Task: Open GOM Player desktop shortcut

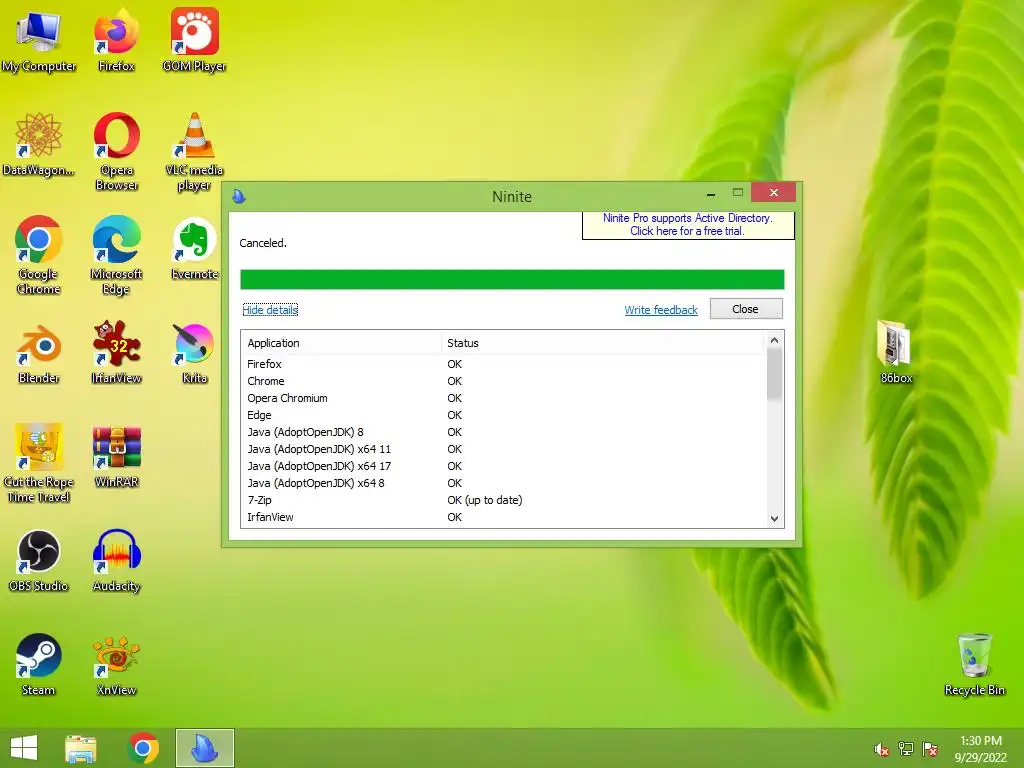Action: 194,40
